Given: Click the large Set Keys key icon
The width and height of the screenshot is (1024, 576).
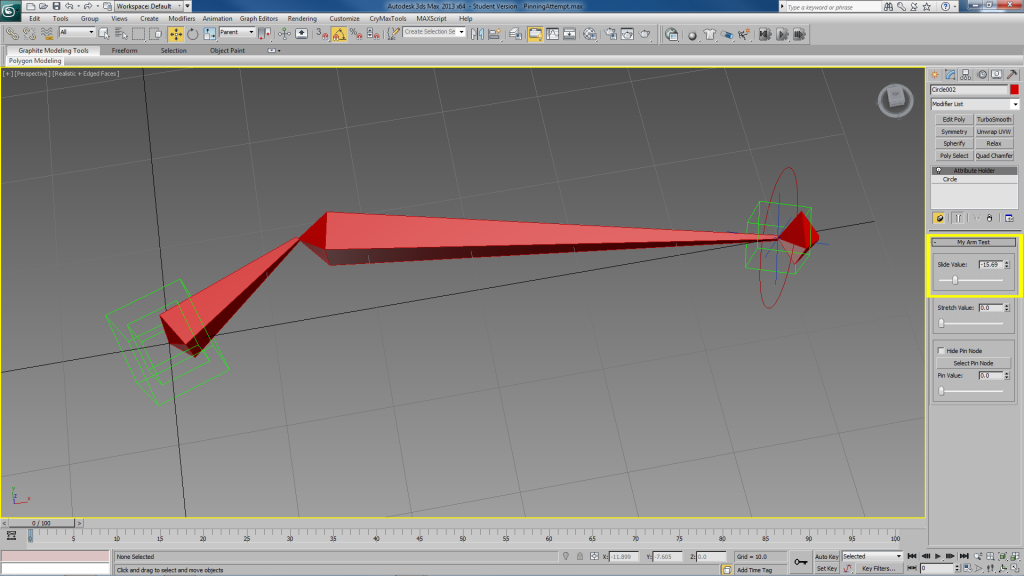Looking at the screenshot, I should (x=801, y=562).
